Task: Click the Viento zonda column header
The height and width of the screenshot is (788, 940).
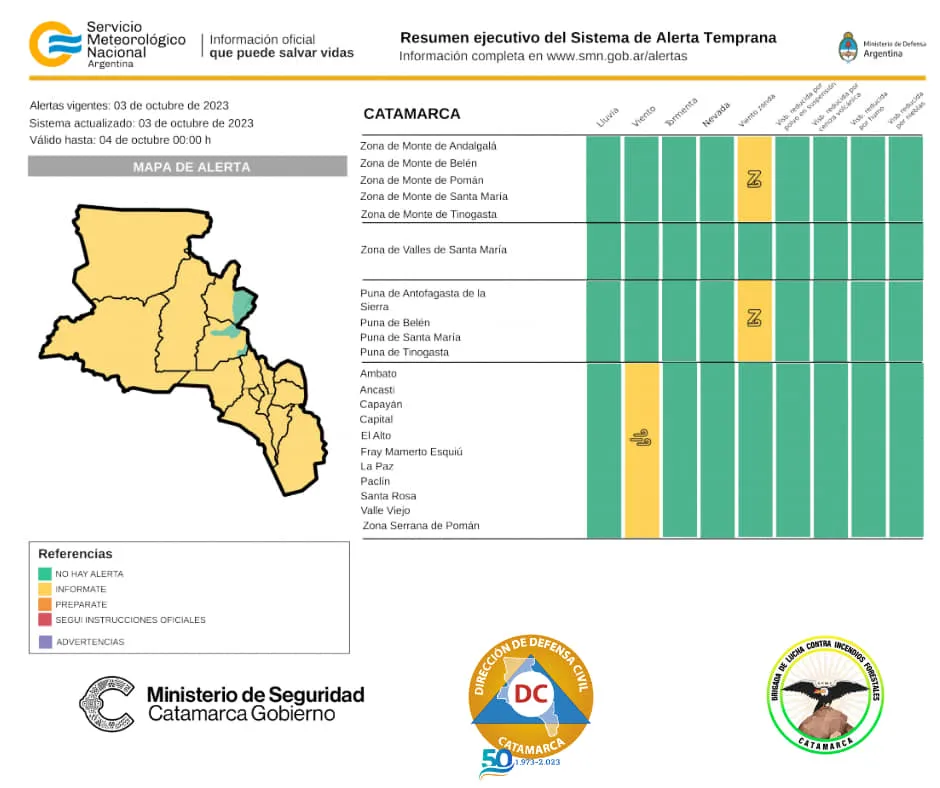Action: pos(756,110)
